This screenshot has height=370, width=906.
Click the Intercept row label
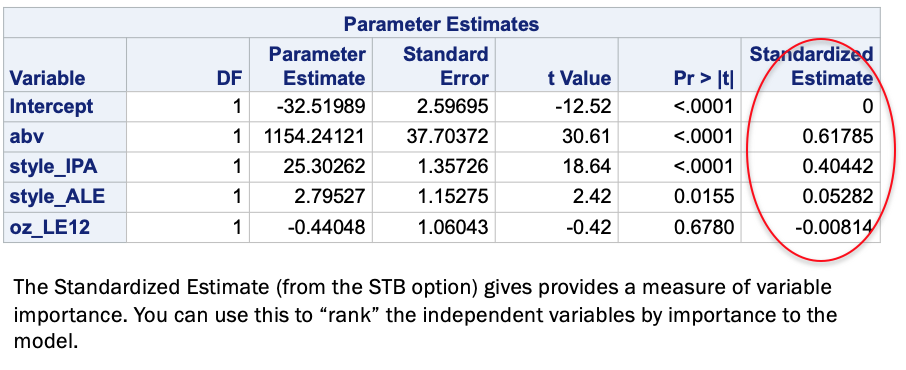(51, 106)
